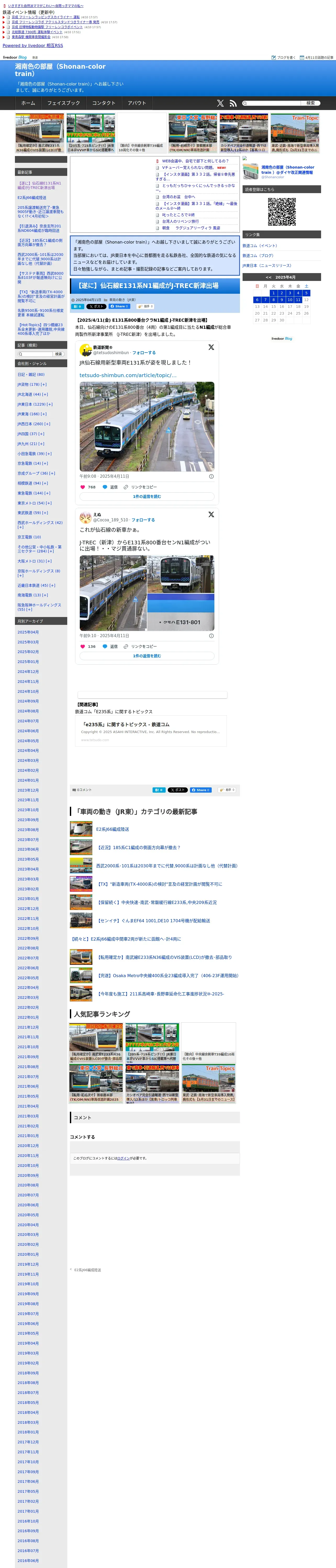Copy link of the 鉄道新聞 tweet
This screenshot has width=336, height=1568.
140,487
